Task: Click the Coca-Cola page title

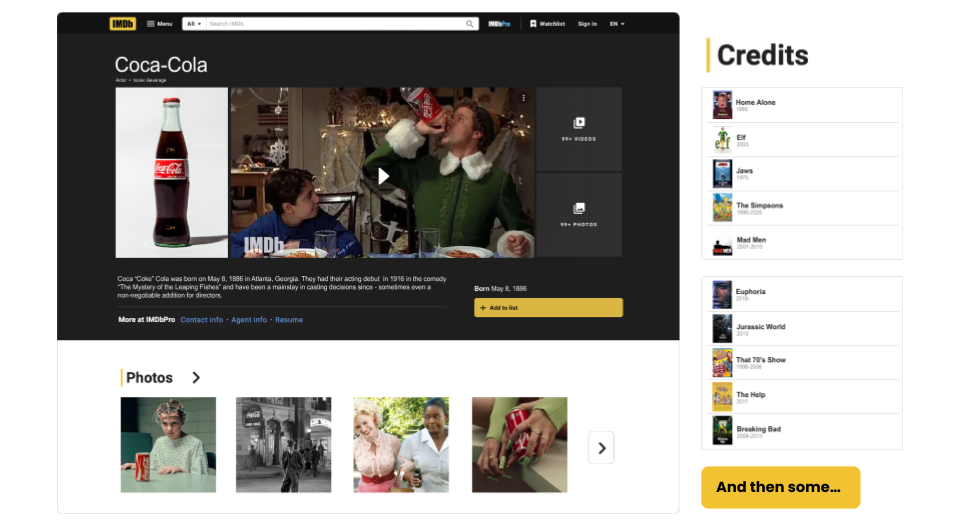Action: [161, 65]
